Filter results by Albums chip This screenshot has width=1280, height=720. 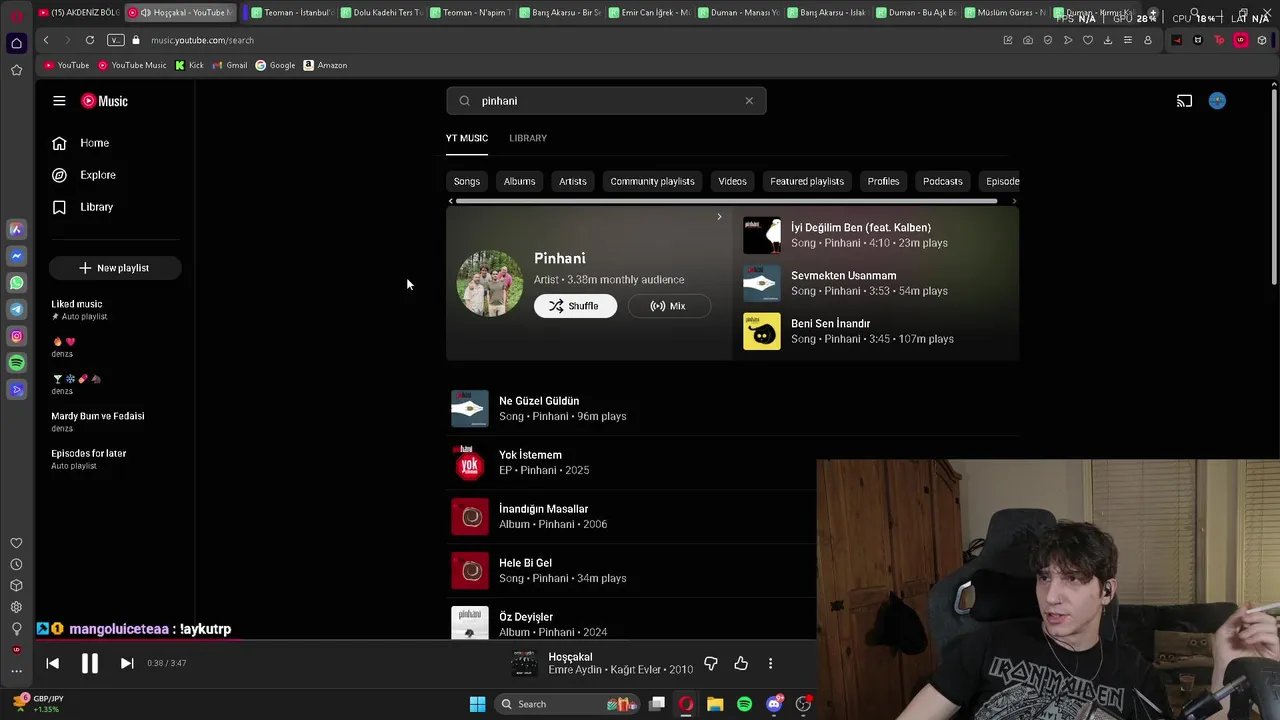click(x=519, y=181)
